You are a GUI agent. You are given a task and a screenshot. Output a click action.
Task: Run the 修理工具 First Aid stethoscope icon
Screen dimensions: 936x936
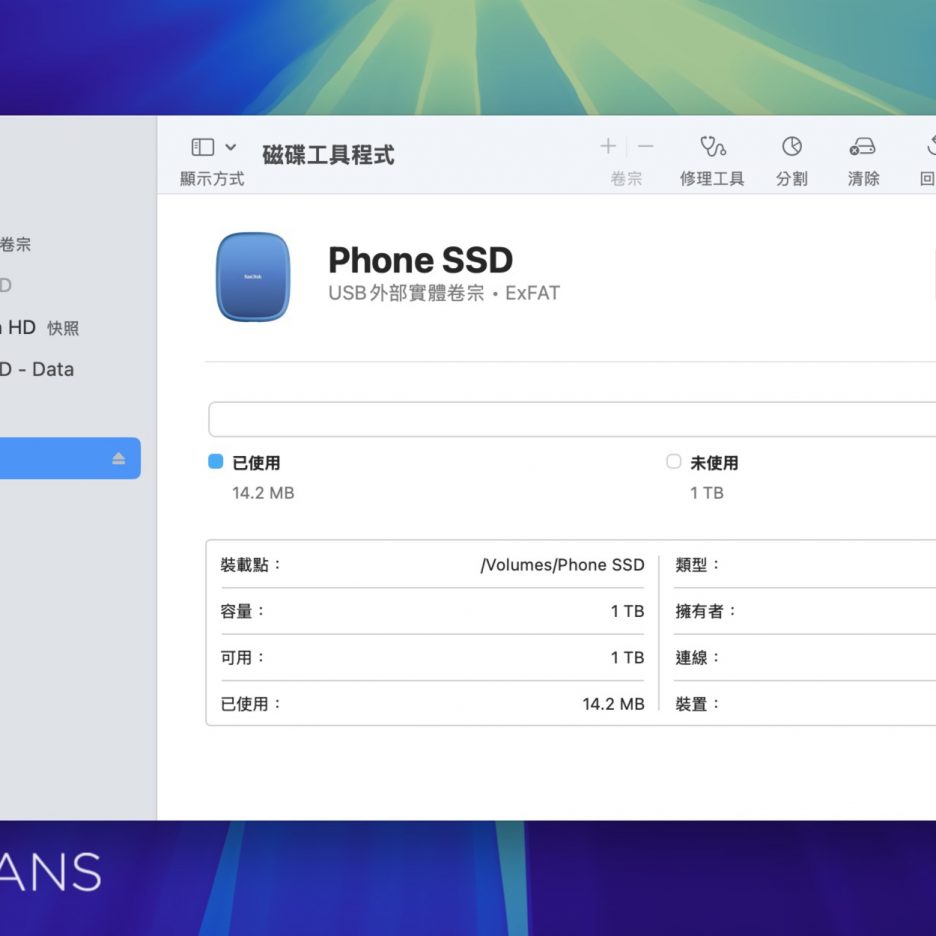pyautogui.click(x=712, y=147)
